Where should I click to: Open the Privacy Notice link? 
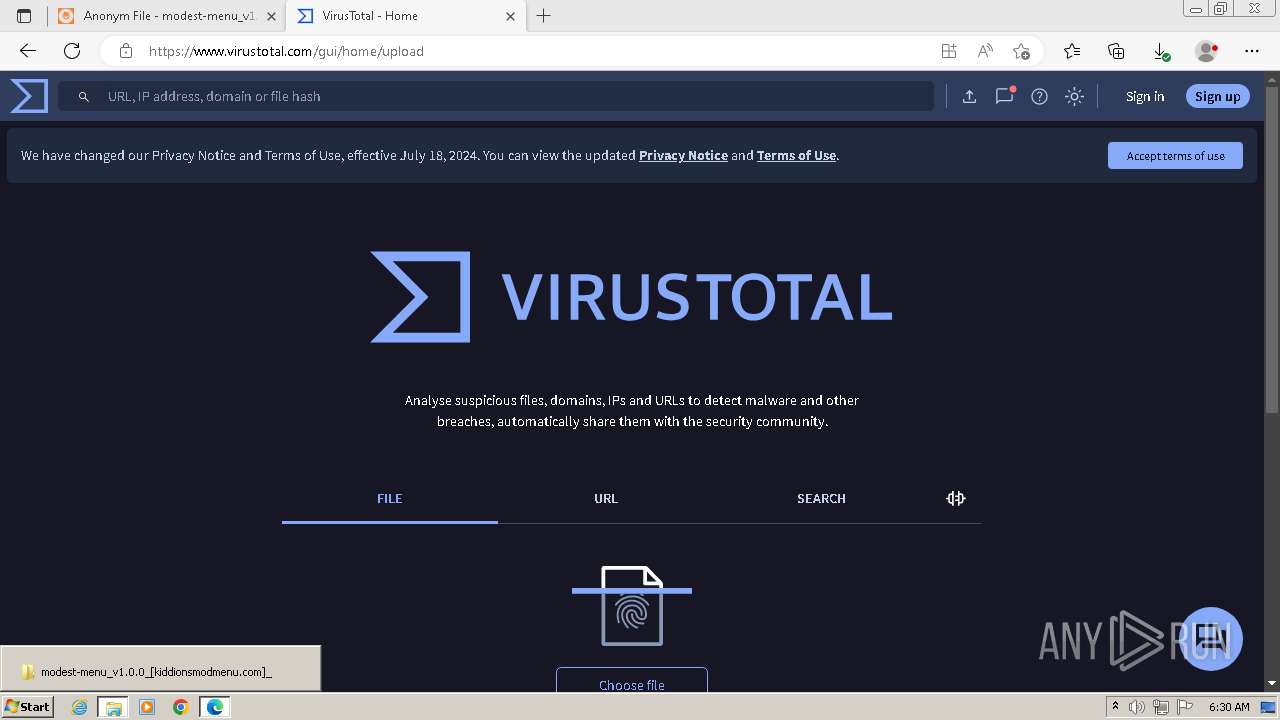tap(683, 155)
